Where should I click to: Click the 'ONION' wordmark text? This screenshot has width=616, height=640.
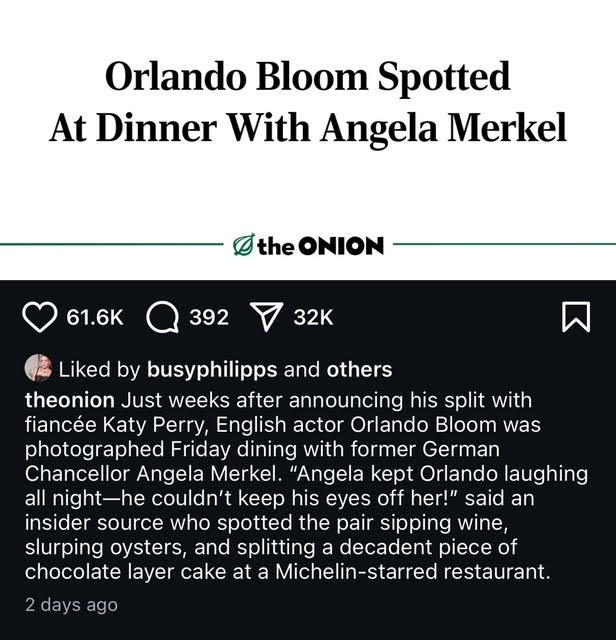341,244
